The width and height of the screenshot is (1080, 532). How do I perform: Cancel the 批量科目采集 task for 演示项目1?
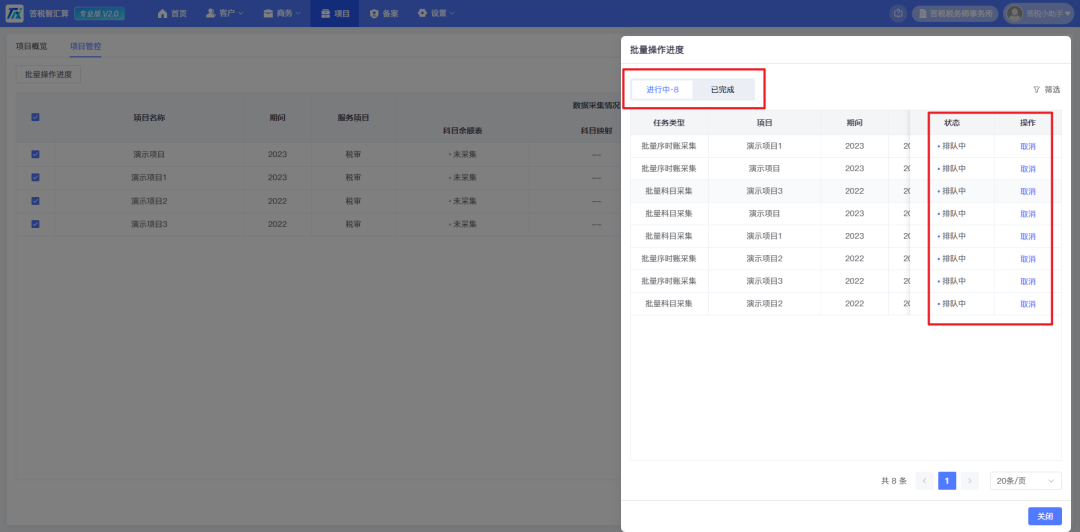(1028, 236)
